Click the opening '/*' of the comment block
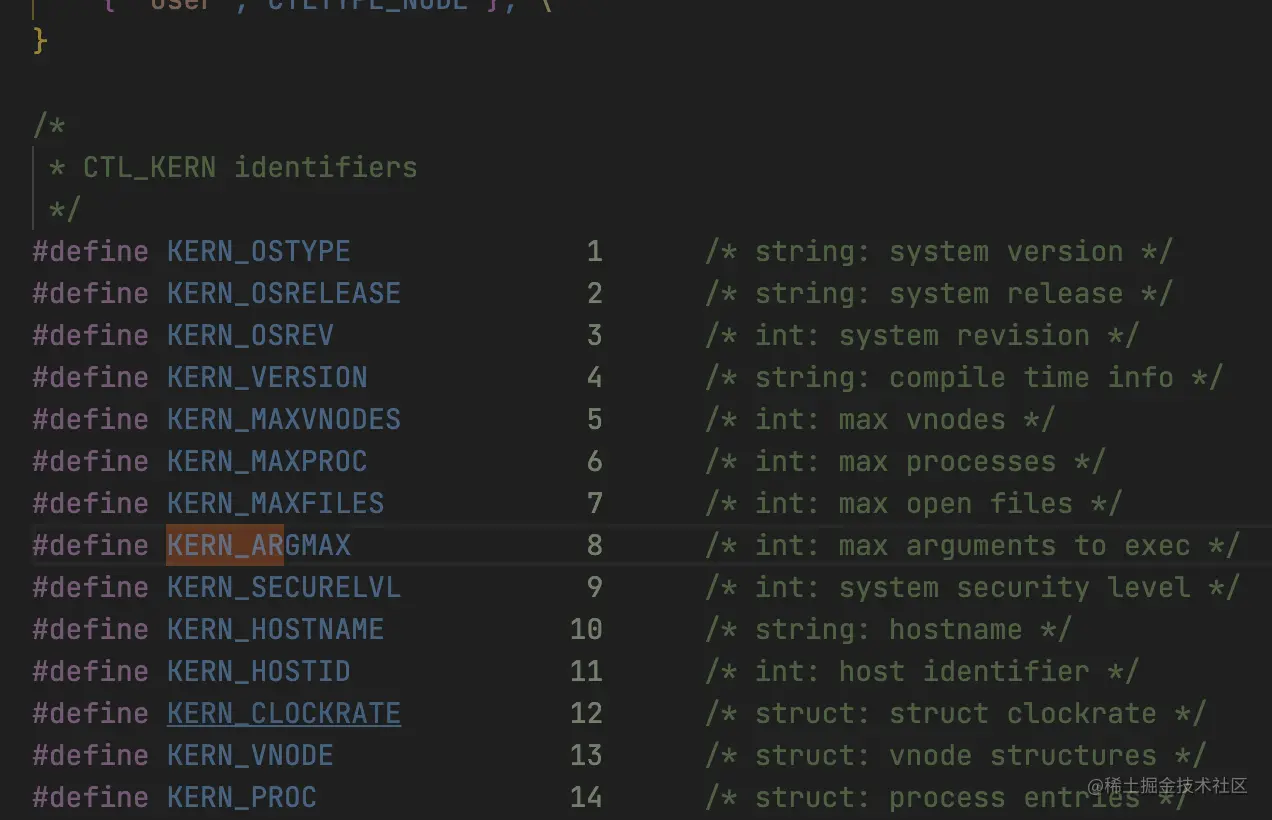Viewport: 1272px width, 820px height. click(49, 126)
